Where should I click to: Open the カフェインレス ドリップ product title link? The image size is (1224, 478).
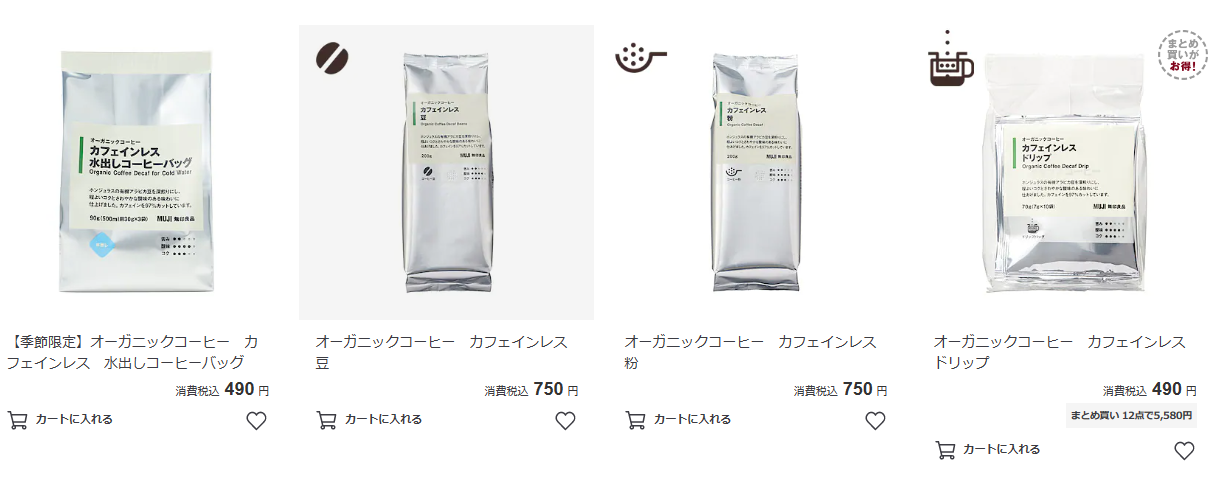pyautogui.click(x=1060, y=352)
